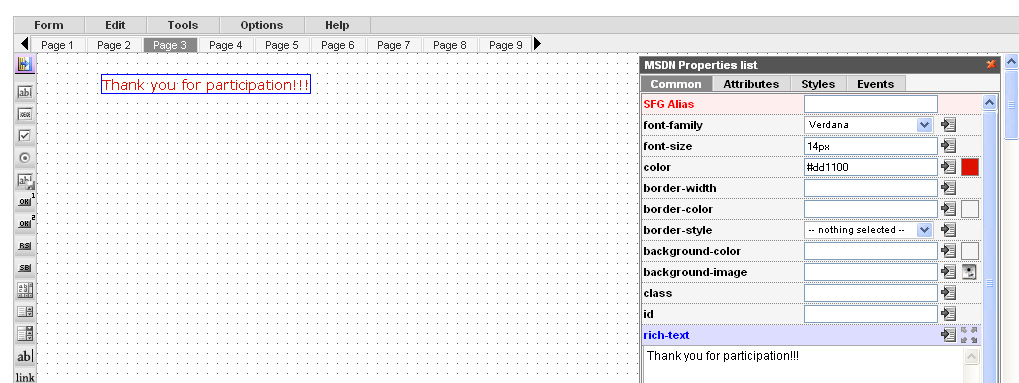Open the Help menu

pos(337,25)
